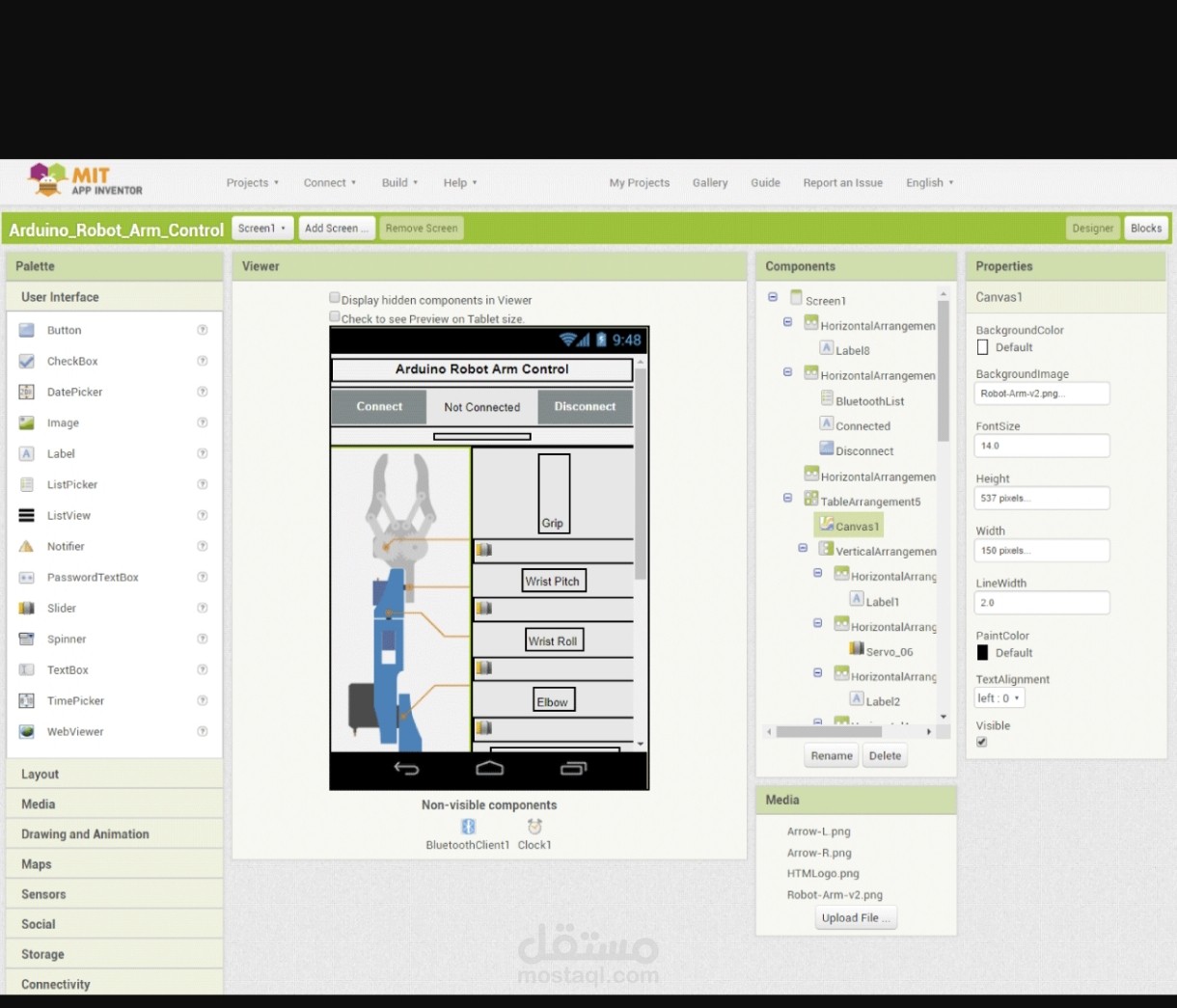Select the ListPicker component icon
Viewport: 1177px width, 1008px height.
coord(27,484)
